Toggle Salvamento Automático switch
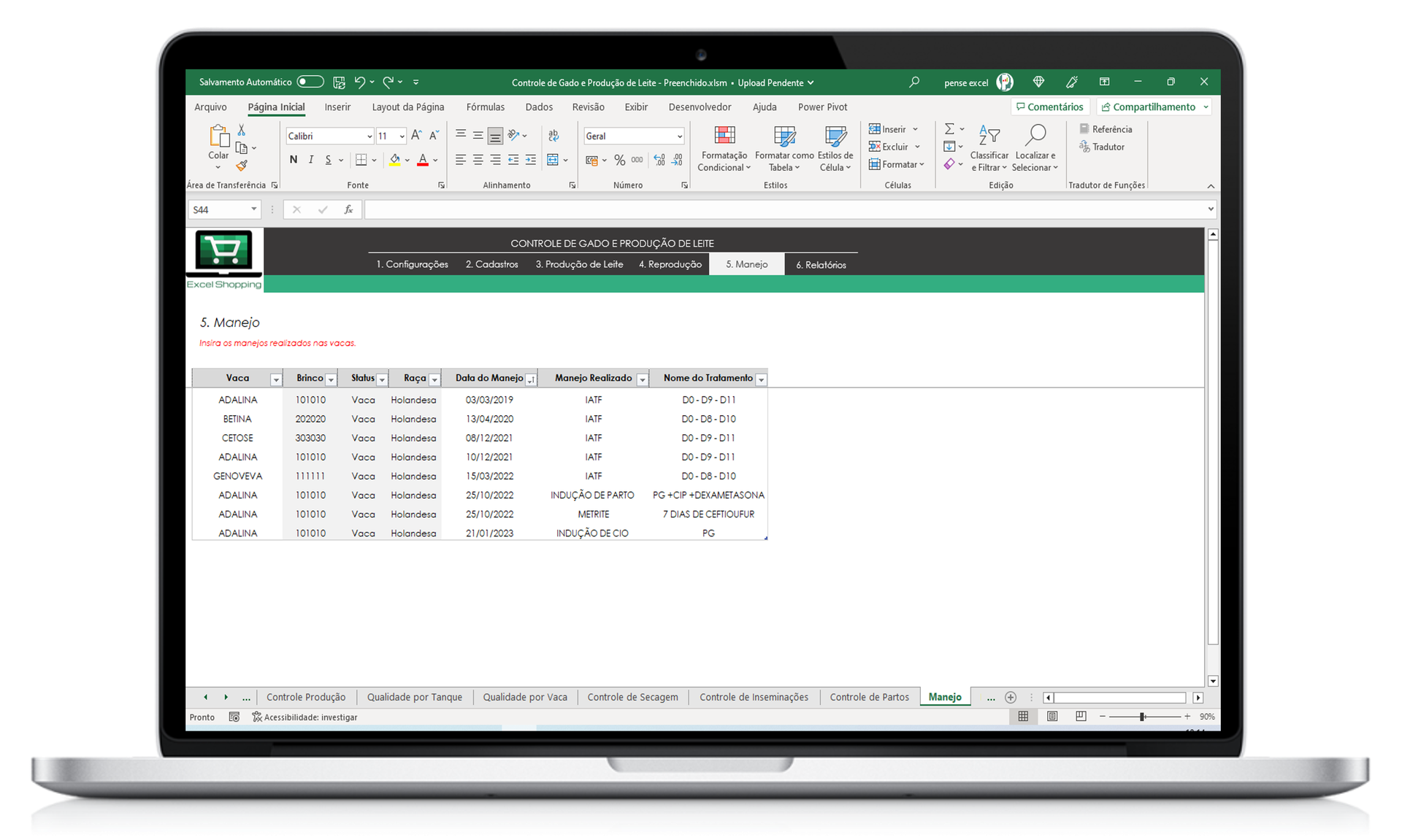The width and height of the screenshot is (1402, 840). tap(310, 82)
